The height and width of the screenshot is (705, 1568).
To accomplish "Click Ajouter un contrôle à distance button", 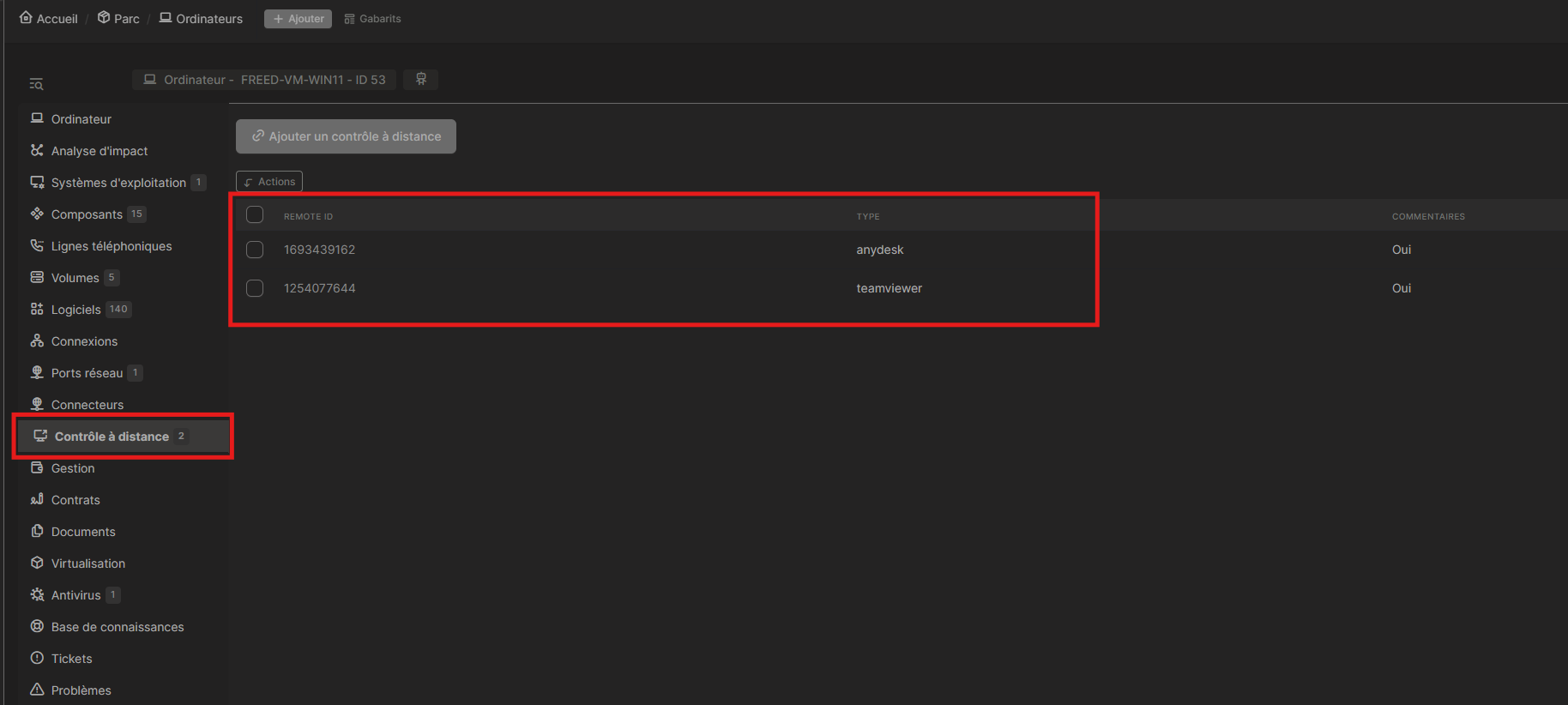I will tap(346, 136).
